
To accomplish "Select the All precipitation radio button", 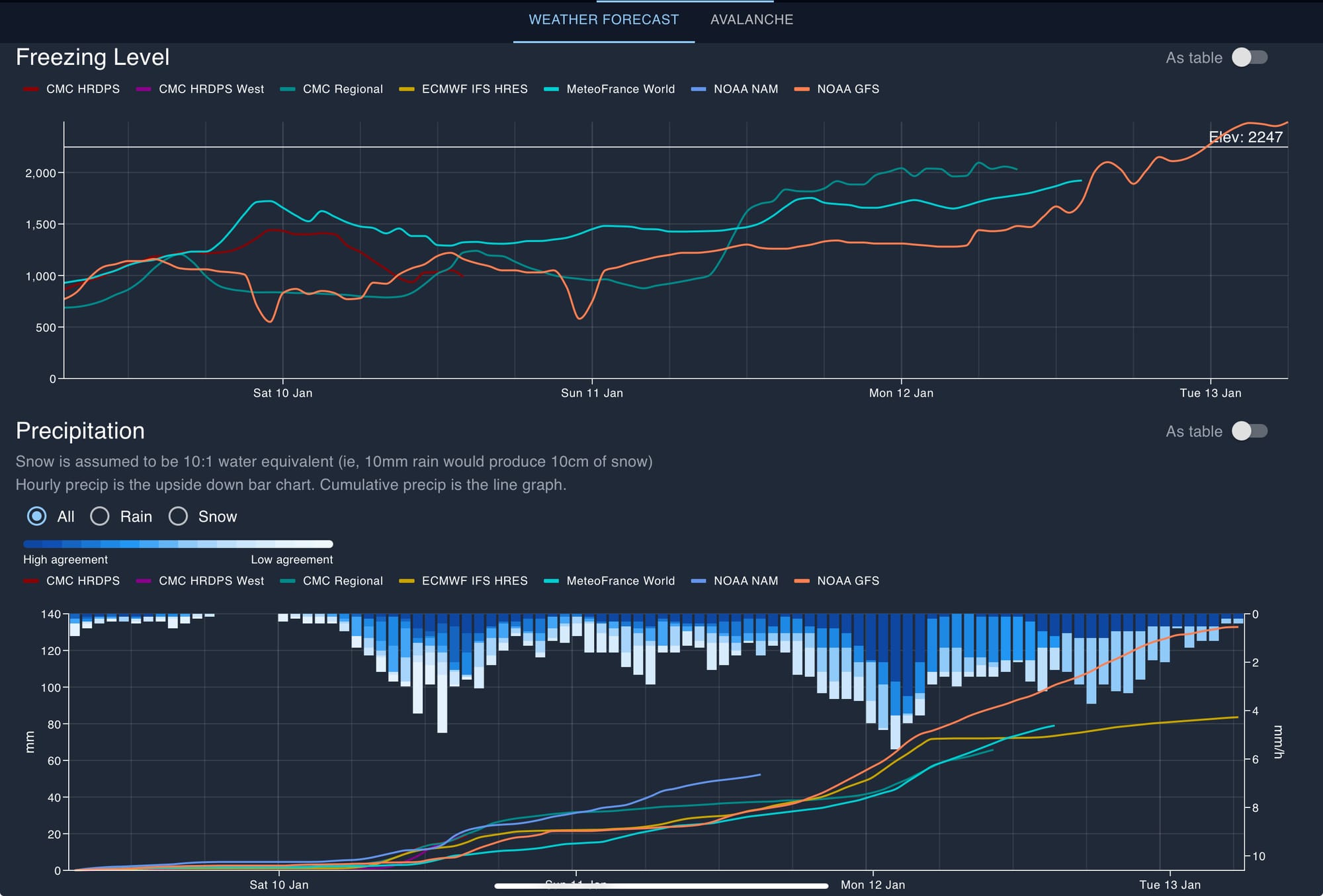I will pyautogui.click(x=37, y=516).
